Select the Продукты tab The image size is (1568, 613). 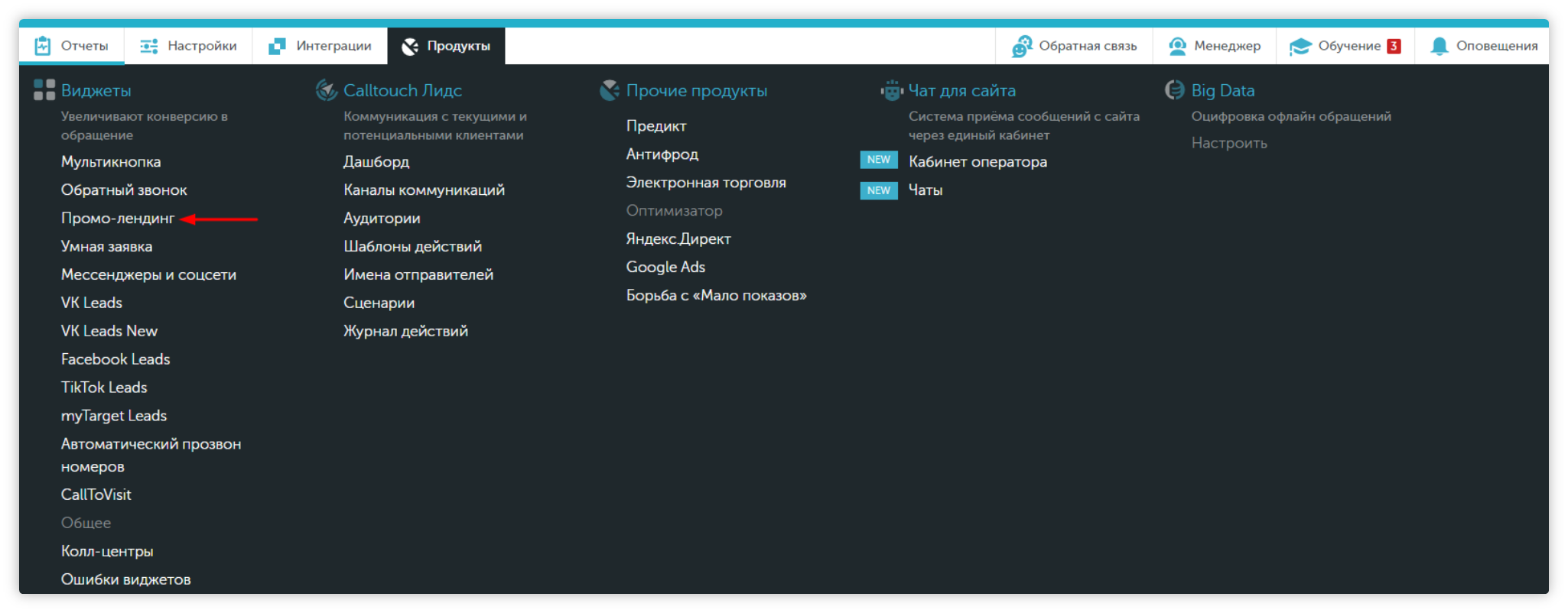click(446, 46)
